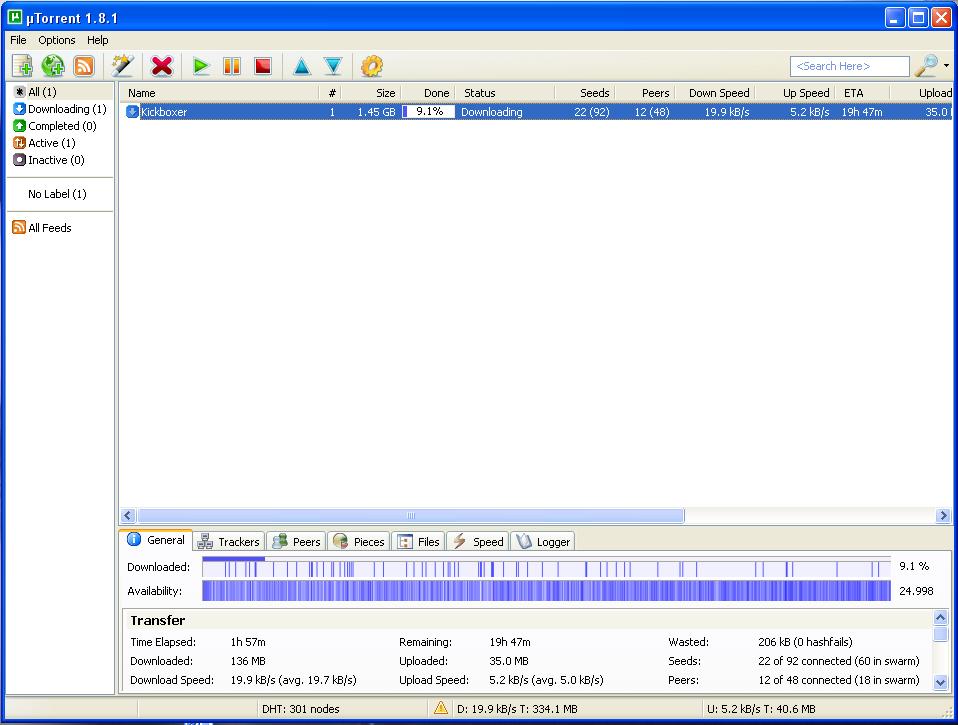Click in the Search Here input field

click(849, 66)
